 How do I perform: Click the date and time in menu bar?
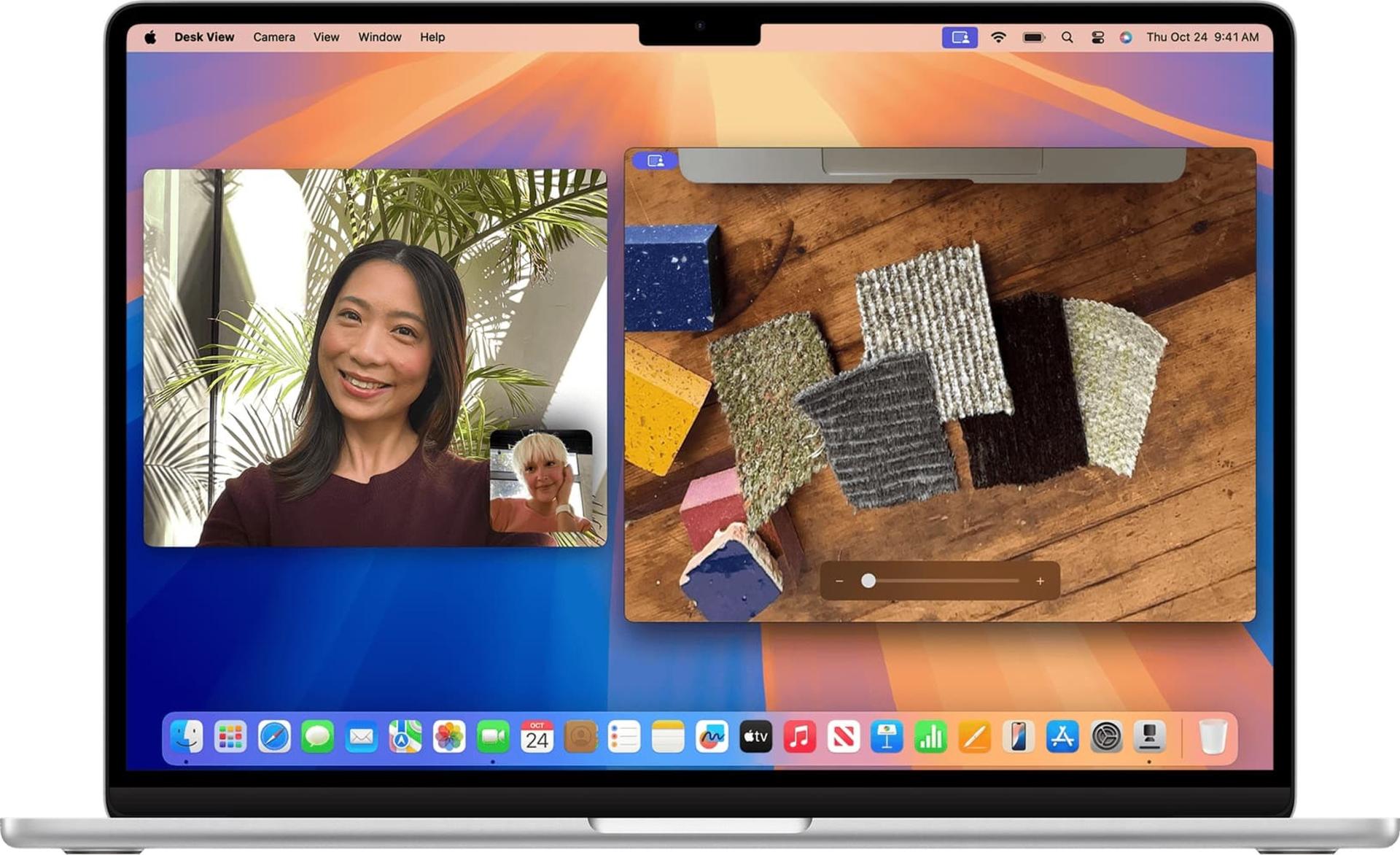[x=1202, y=37]
